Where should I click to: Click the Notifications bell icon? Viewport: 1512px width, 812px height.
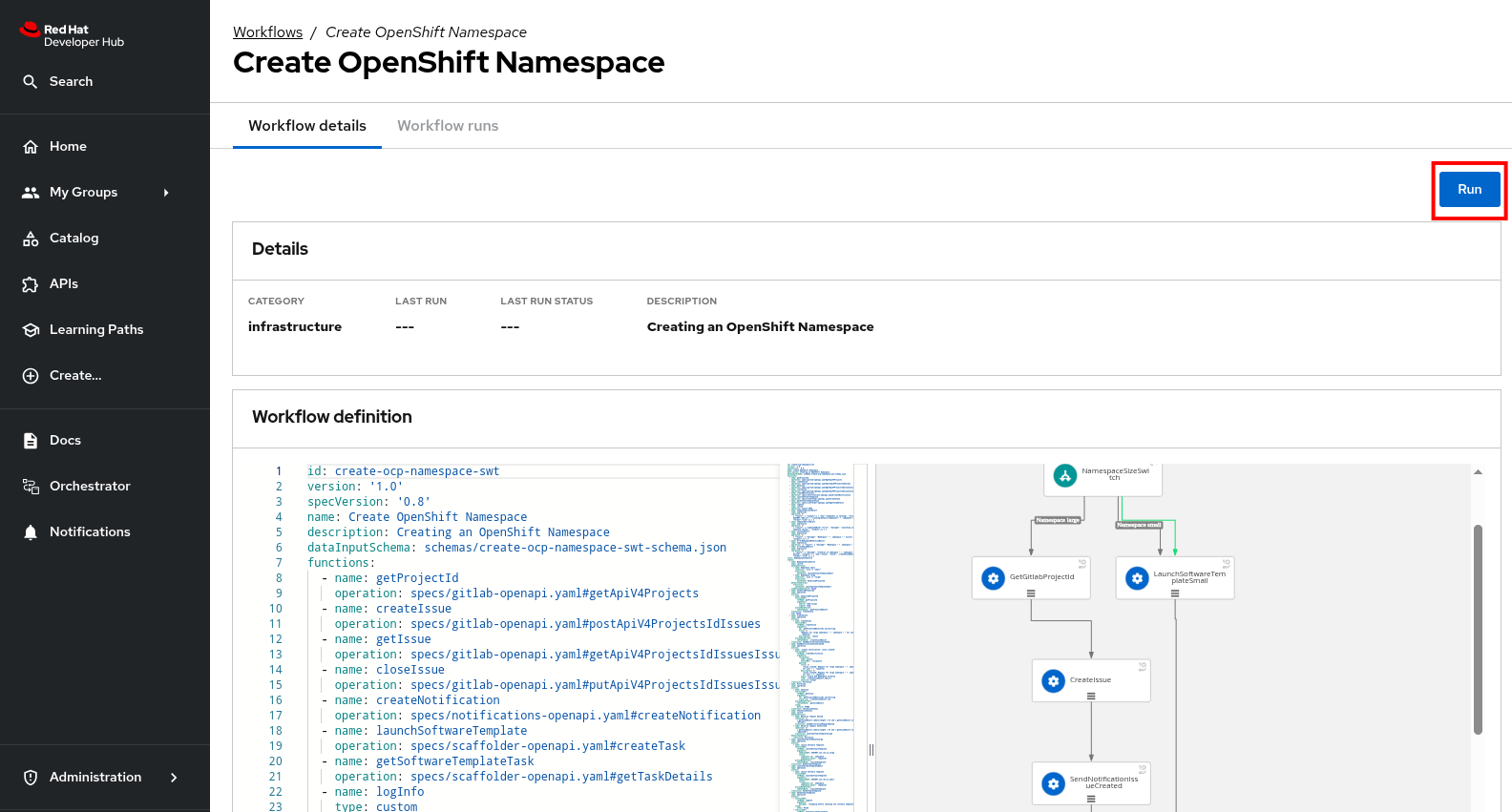click(x=31, y=532)
